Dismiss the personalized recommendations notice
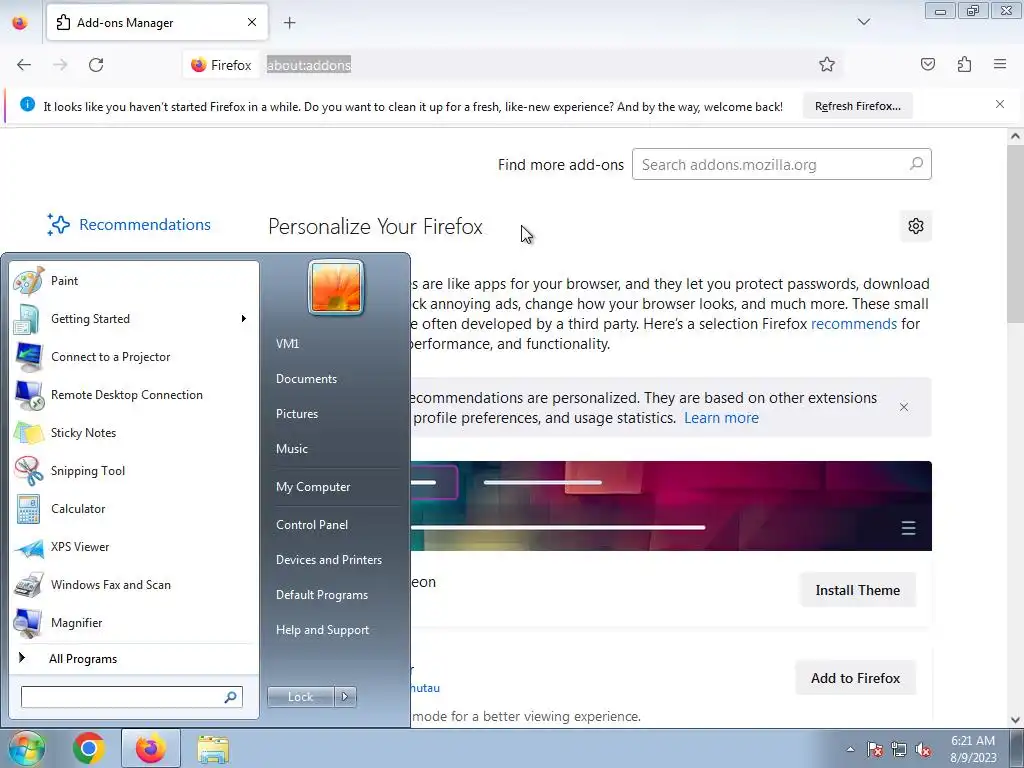The height and width of the screenshot is (768, 1024). (904, 408)
